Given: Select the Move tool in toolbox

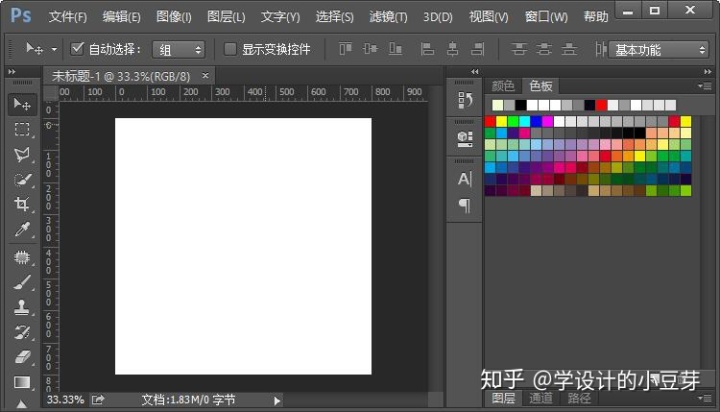Looking at the screenshot, I should [22, 104].
